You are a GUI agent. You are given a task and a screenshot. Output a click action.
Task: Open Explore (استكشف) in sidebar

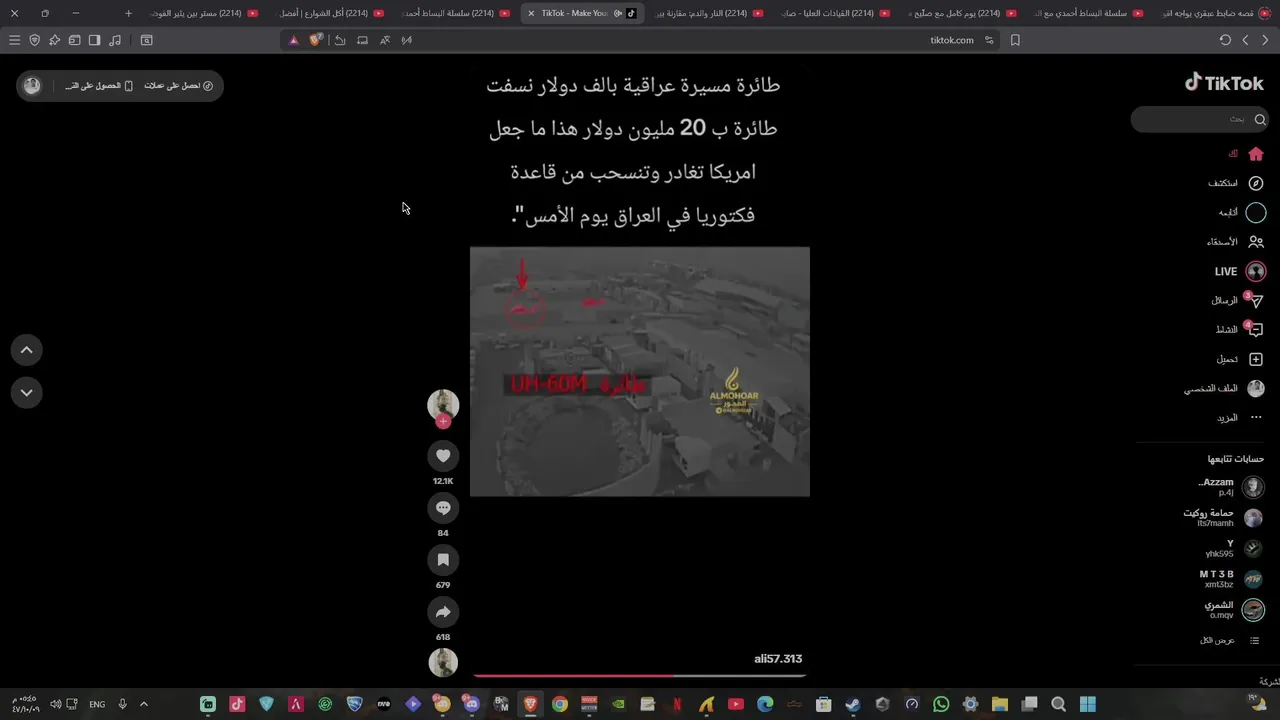(x=1236, y=183)
